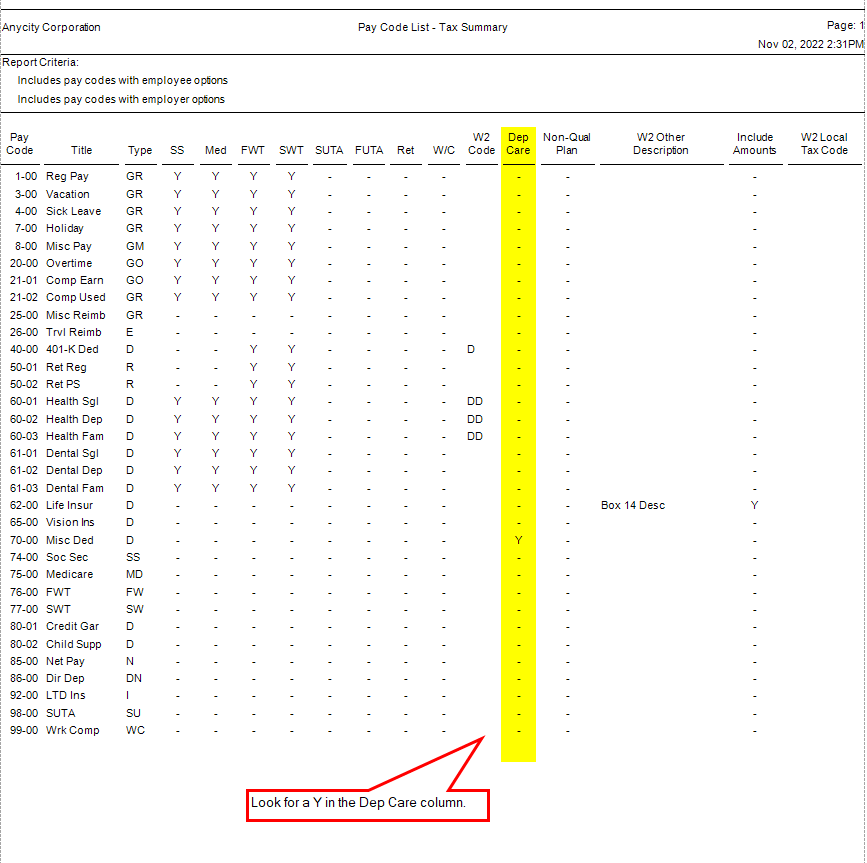
Task: Click type 'SU' for pay code 98-00
Action: pyautogui.click(x=133, y=713)
